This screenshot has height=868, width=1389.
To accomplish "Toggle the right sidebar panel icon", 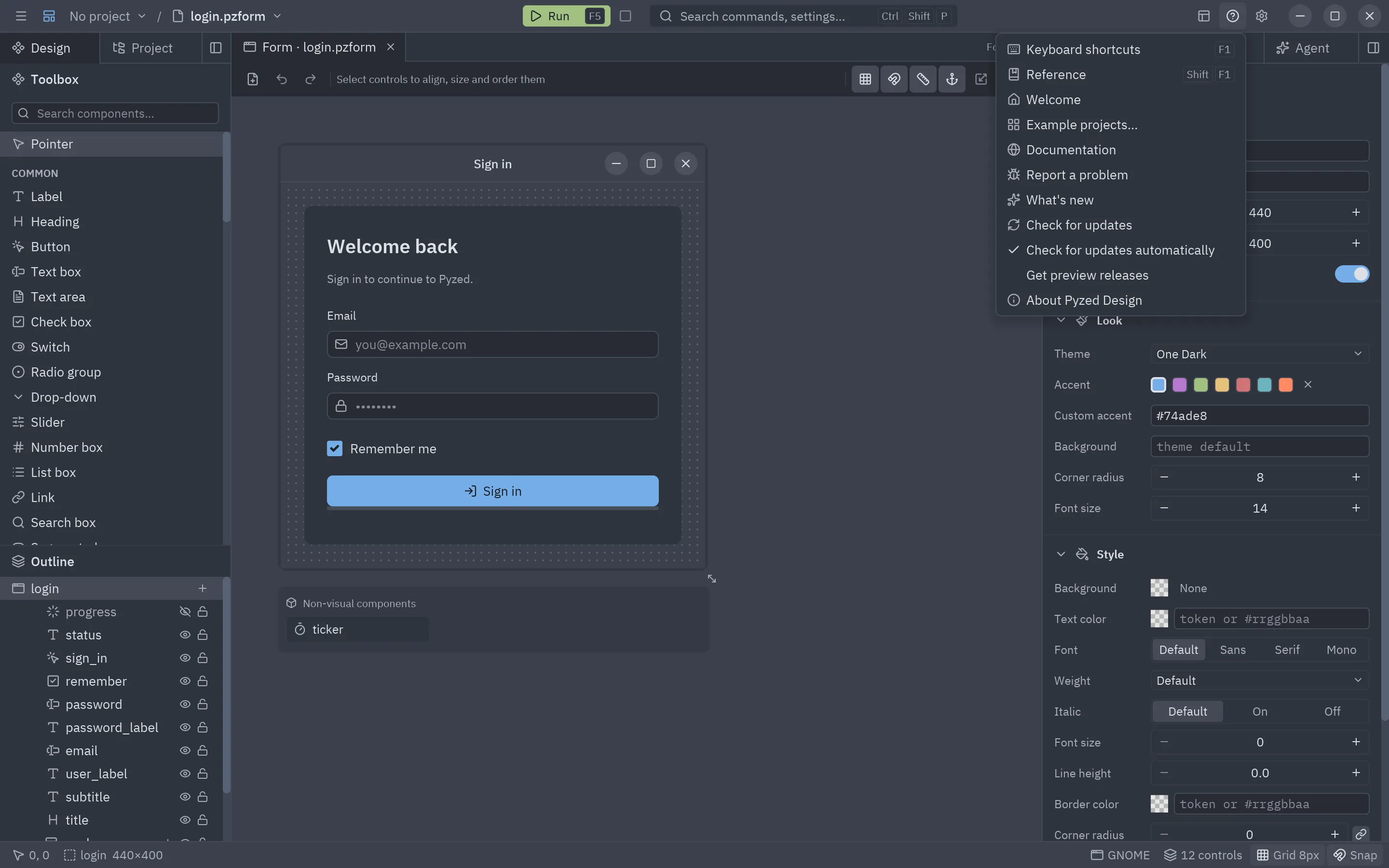I will click(1373, 48).
